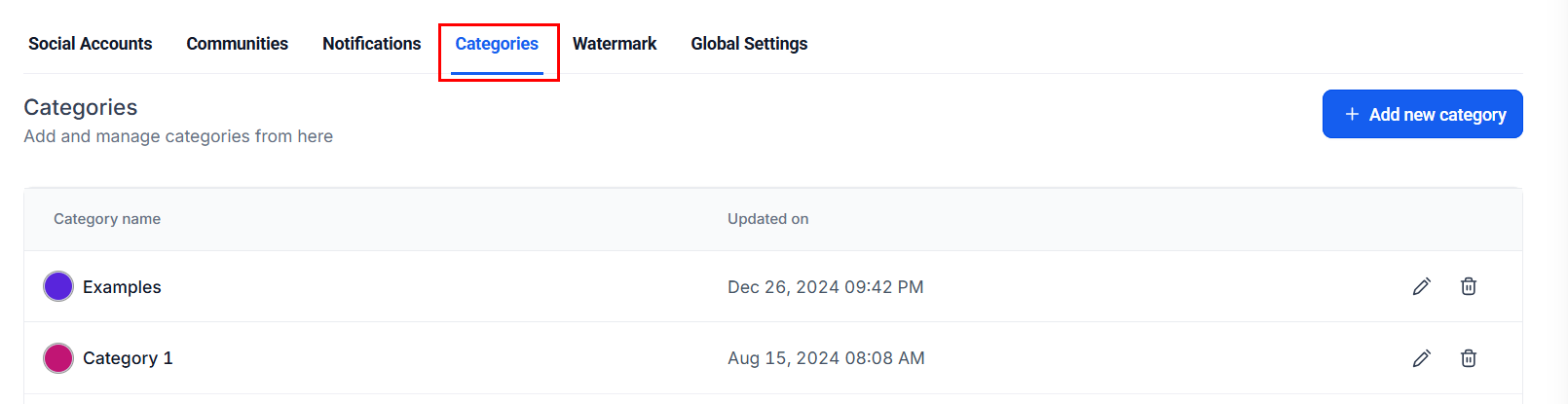Viewport: 1568px width, 404px height.
Task: Select the Examples category name
Action: pos(122,287)
